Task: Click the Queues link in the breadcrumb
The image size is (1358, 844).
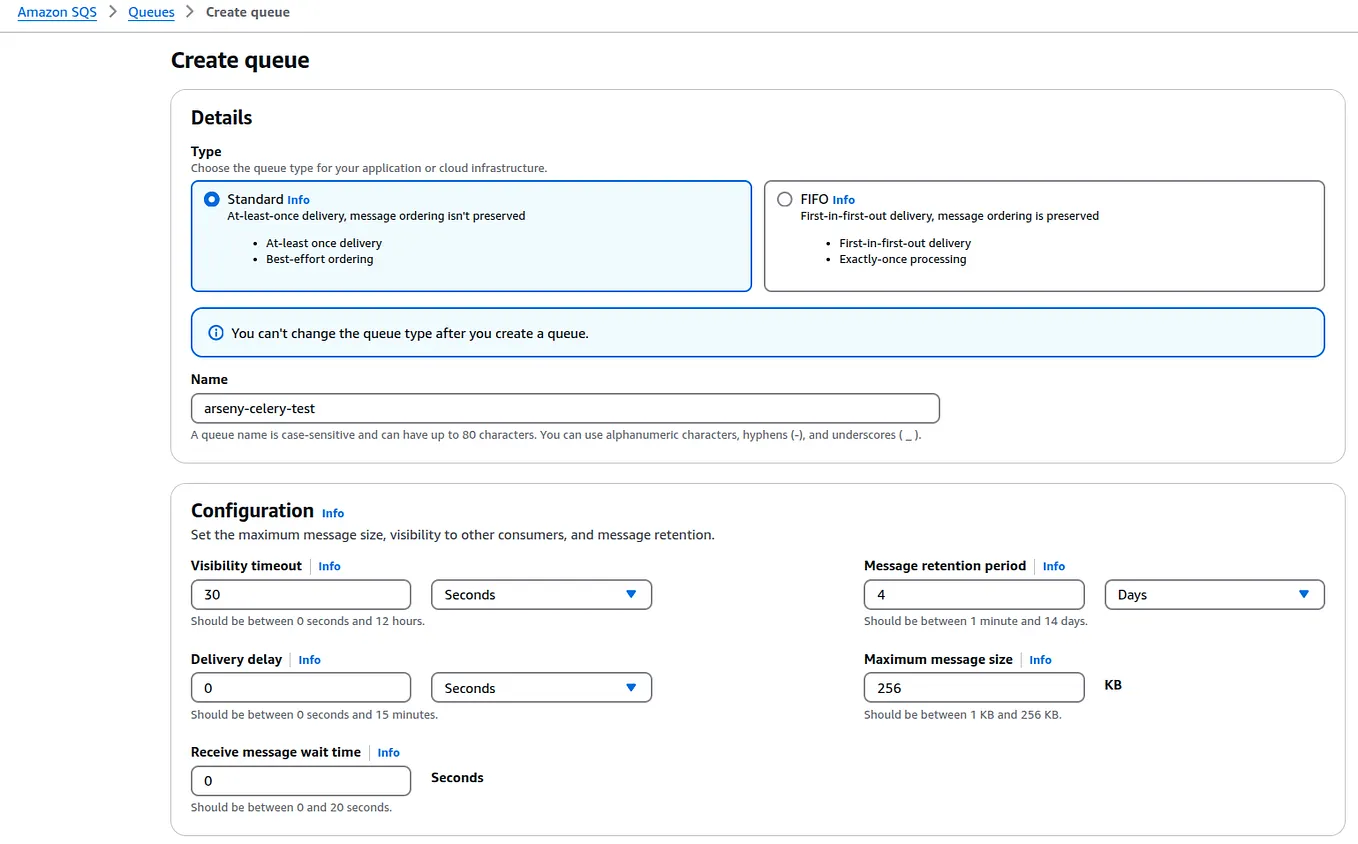Action: pos(151,12)
